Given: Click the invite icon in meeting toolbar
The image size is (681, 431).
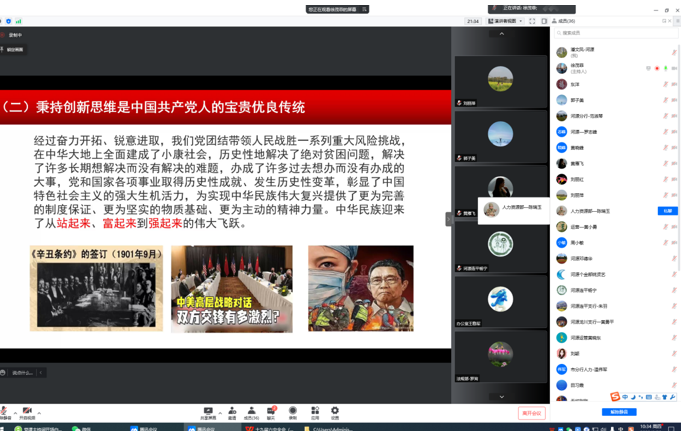Looking at the screenshot, I should coord(232,411).
